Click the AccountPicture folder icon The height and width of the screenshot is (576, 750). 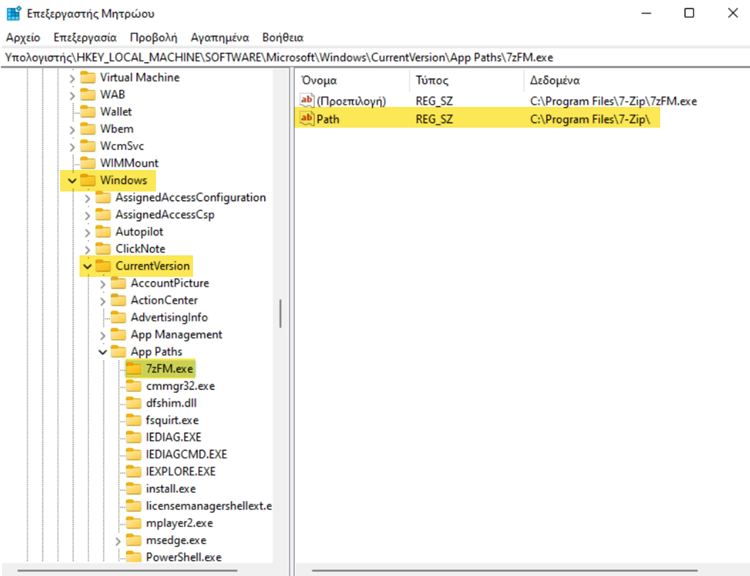point(119,283)
